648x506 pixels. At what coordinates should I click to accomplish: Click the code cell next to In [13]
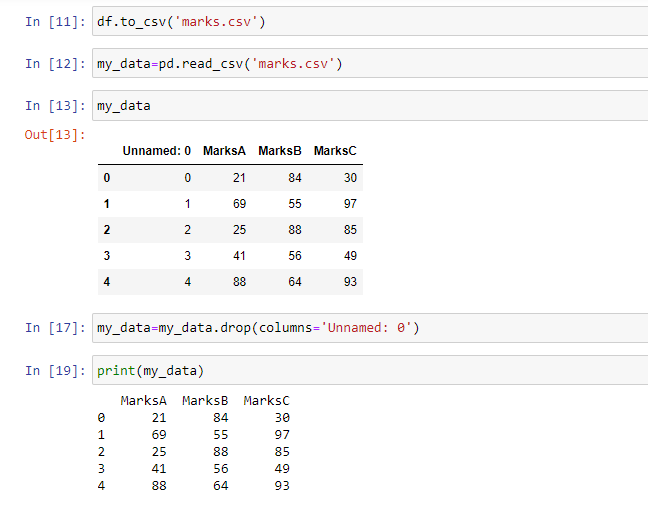[x=370, y=105]
